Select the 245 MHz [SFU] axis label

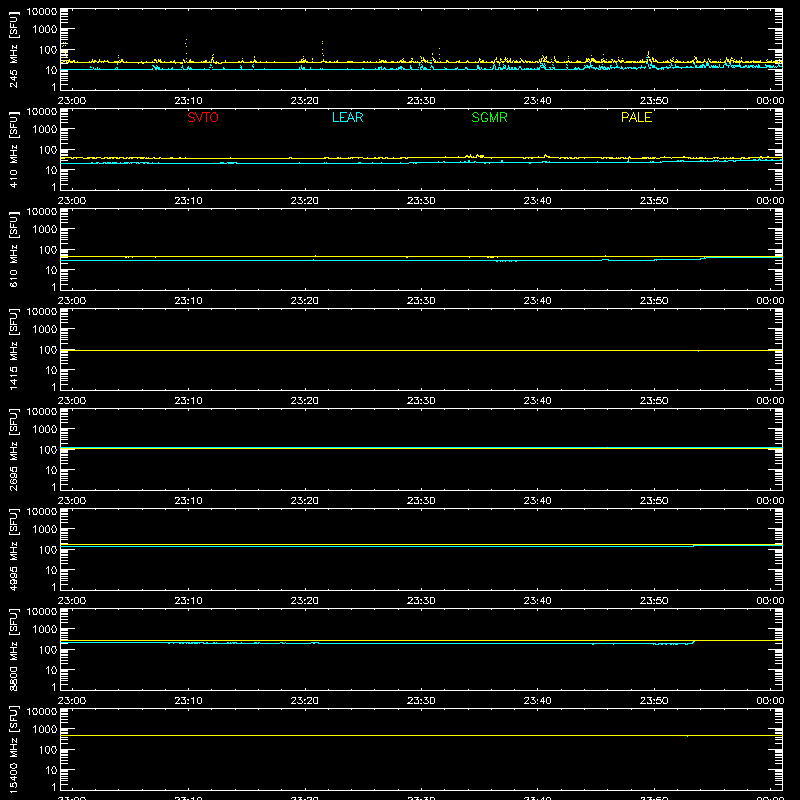pyautogui.click(x=13, y=49)
